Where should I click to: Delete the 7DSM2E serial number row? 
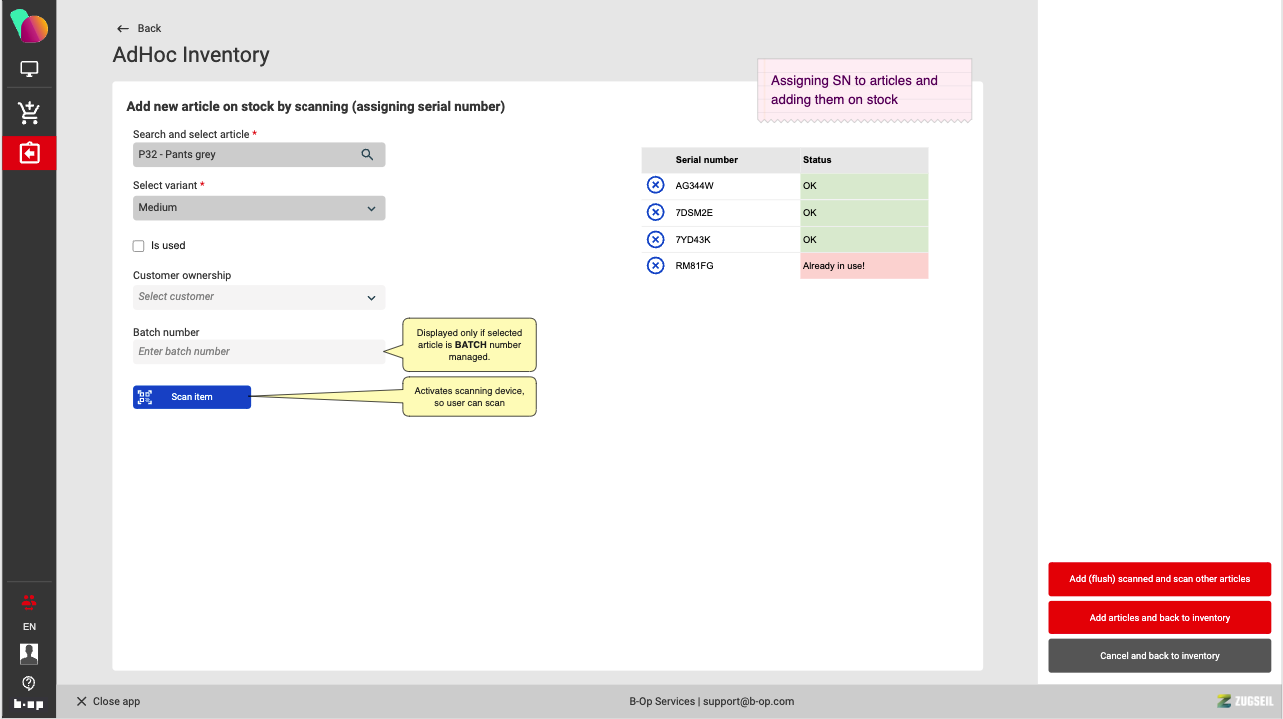coord(655,212)
